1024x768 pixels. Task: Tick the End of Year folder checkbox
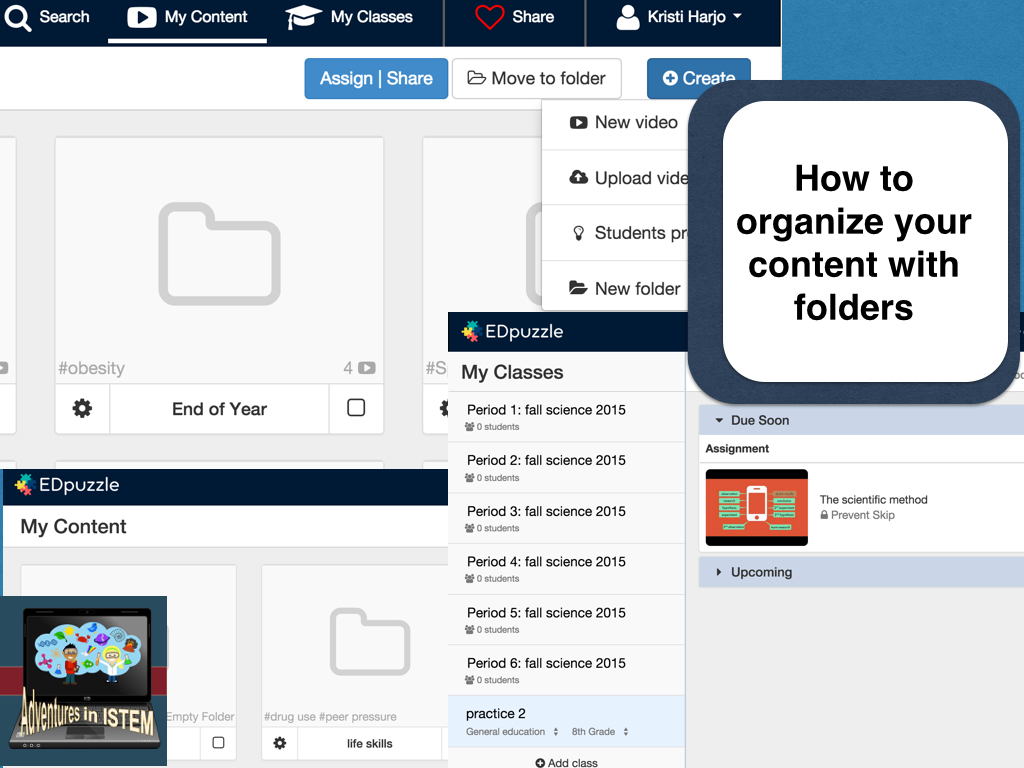pos(356,408)
